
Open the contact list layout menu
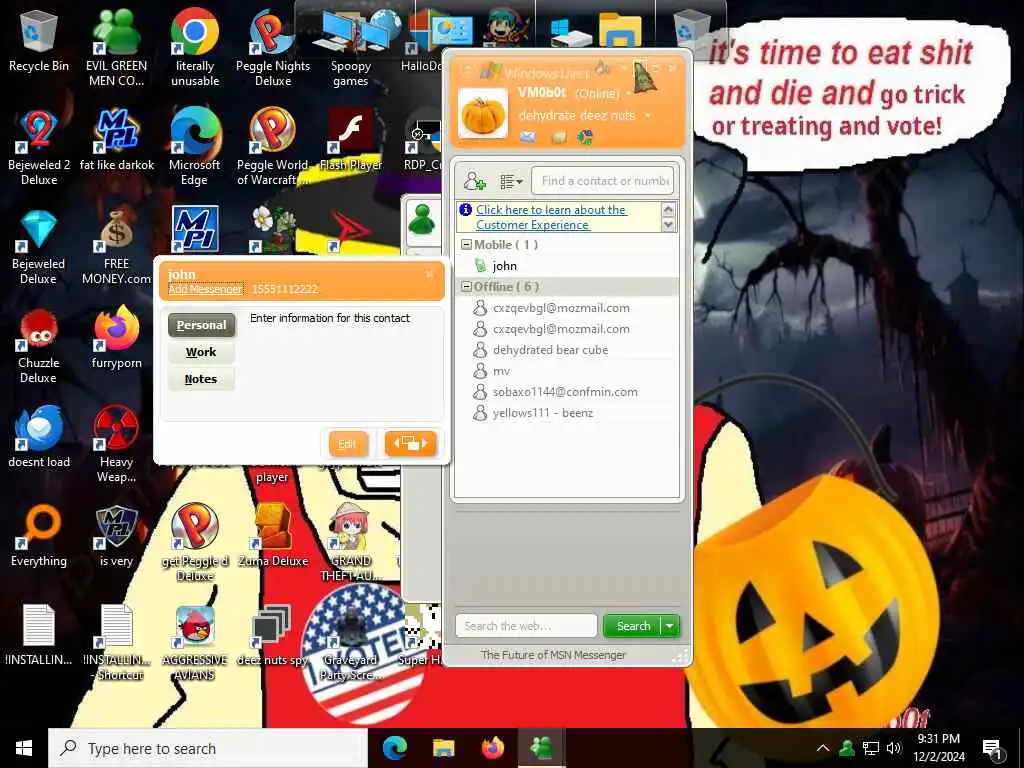[511, 182]
